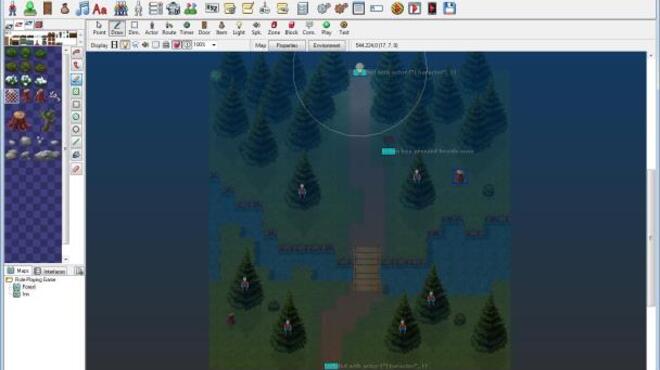Select the Actor placement tool
The height and width of the screenshot is (370, 660).
pos(152,28)
